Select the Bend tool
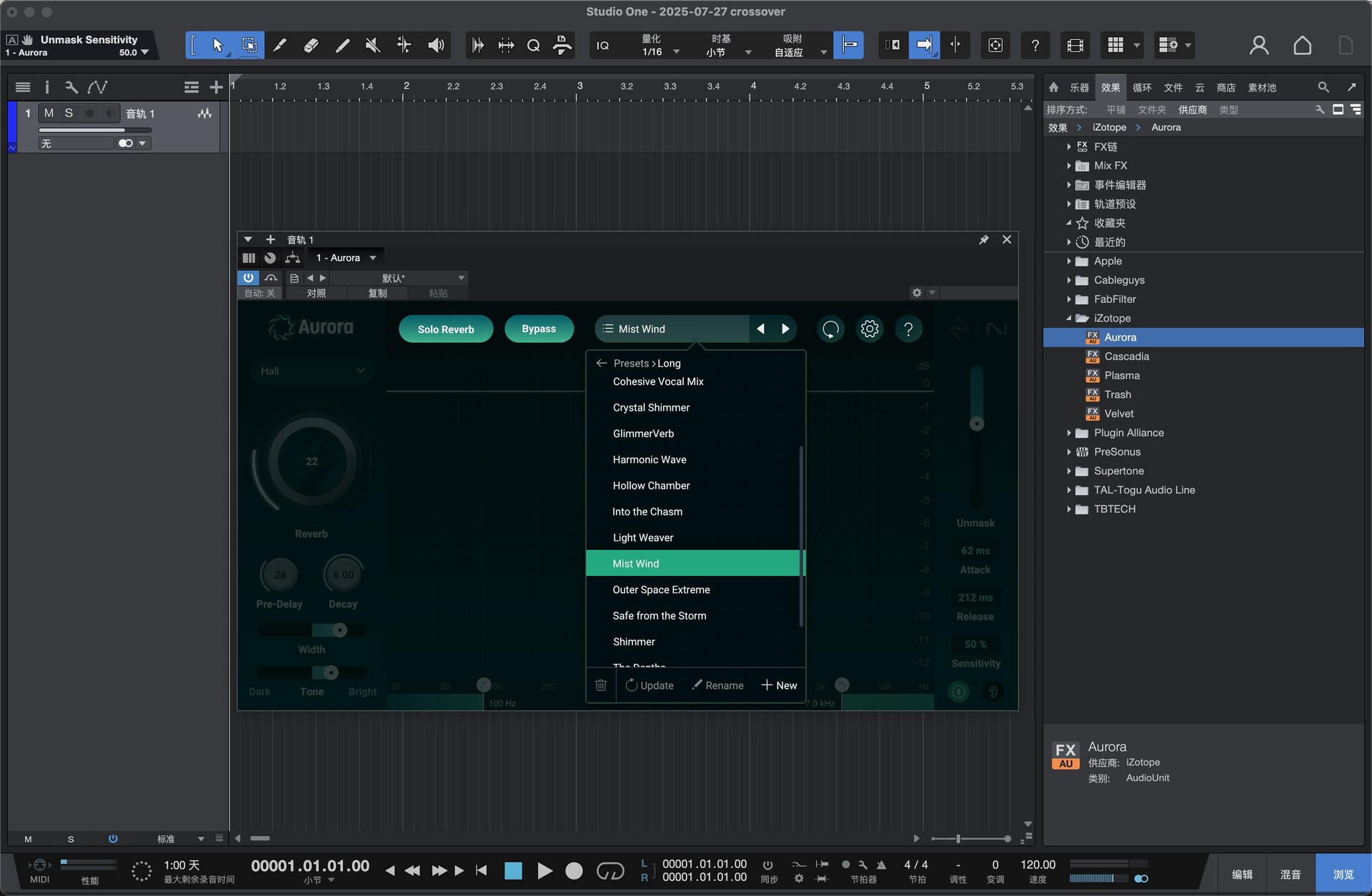The image size is (1372, 896). tap(404, 46)
